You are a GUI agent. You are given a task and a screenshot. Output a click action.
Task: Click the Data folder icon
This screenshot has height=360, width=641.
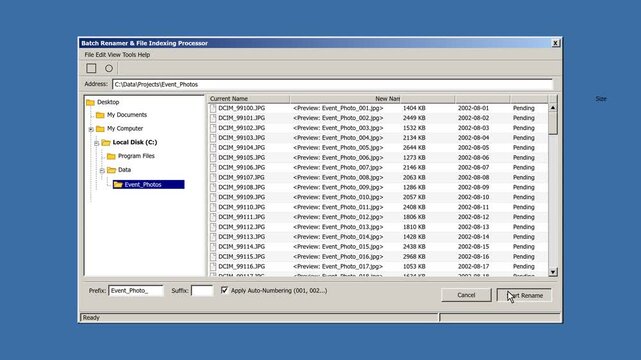coord(111,170)
